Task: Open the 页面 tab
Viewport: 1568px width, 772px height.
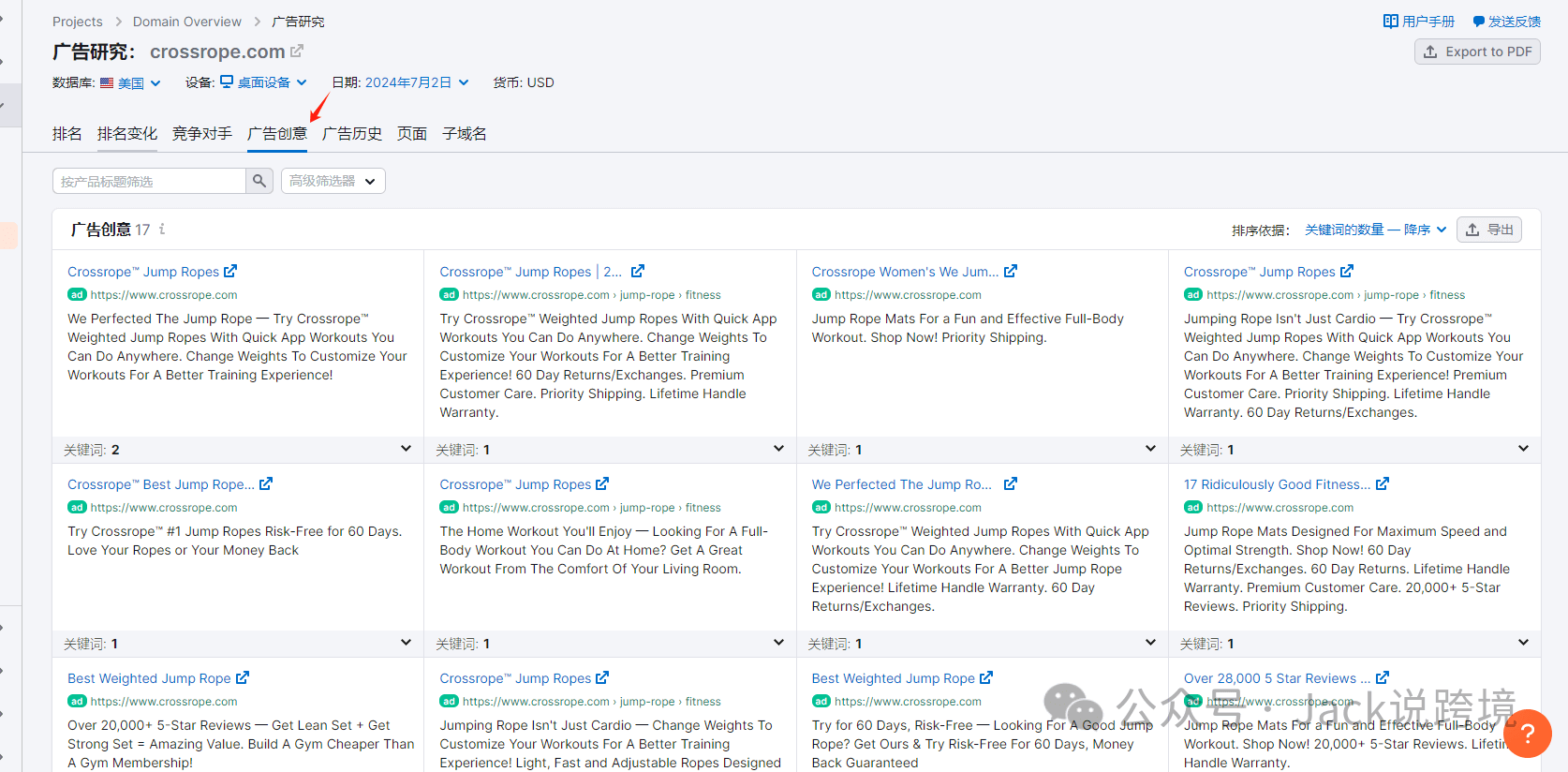Action: pyautogui.click(x=412, y=134)
